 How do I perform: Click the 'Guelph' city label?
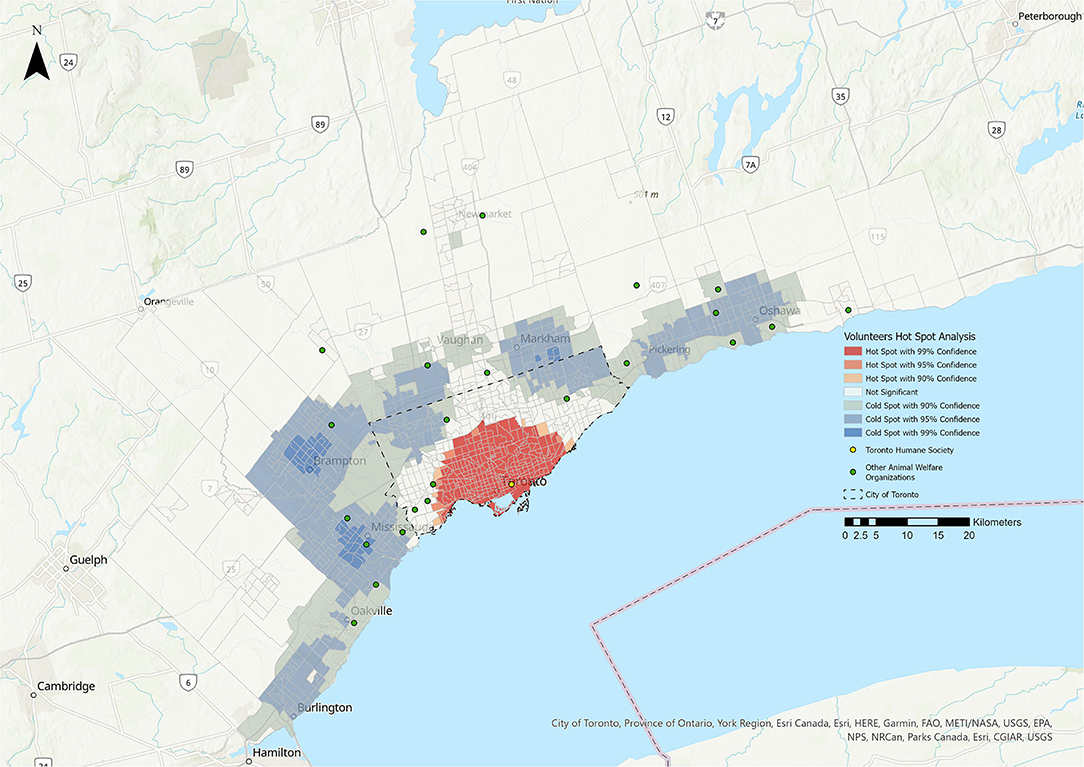(88, 560)
